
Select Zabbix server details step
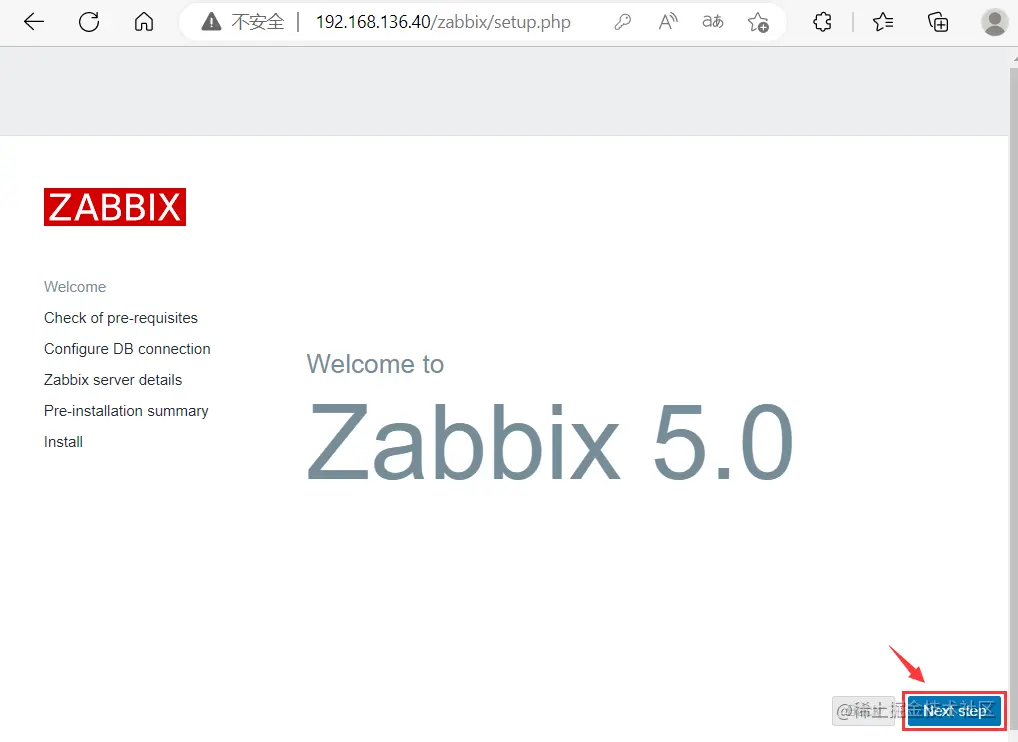113,380
